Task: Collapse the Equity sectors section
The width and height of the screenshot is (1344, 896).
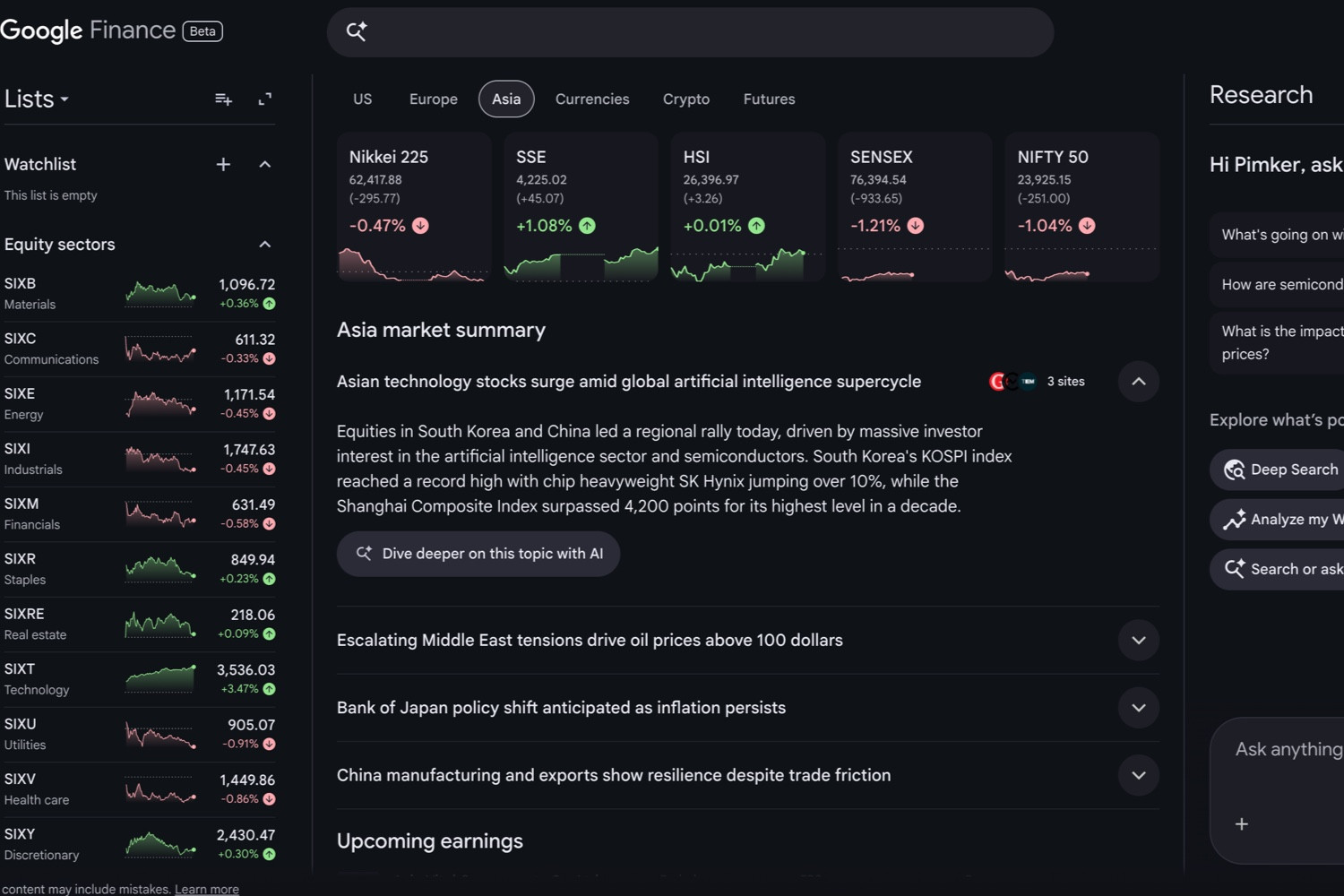Action: 264,245
